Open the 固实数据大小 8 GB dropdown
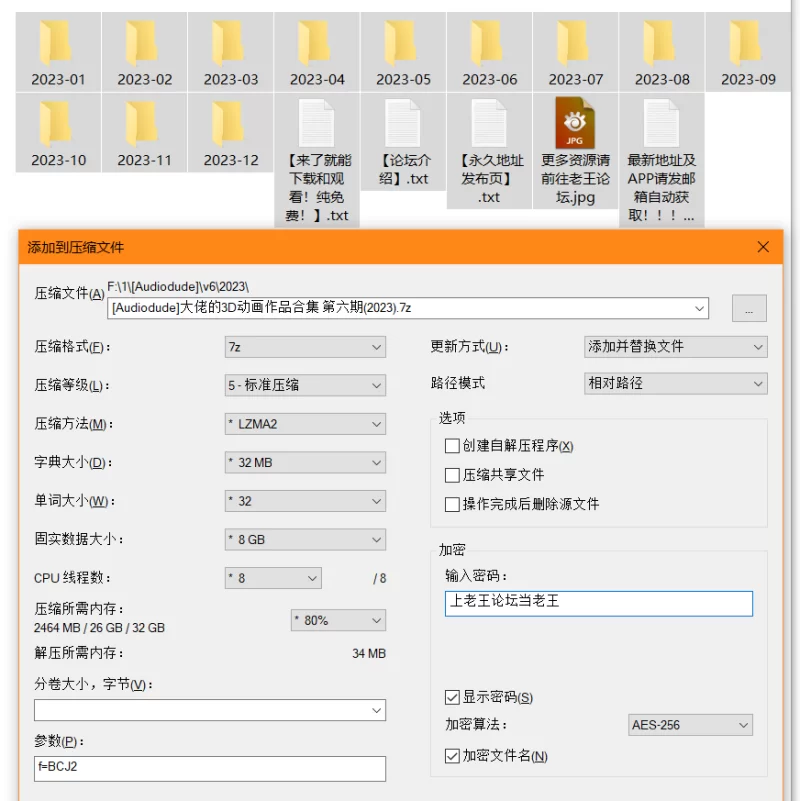Screen dimensions: 800x801 pos(305,539)
